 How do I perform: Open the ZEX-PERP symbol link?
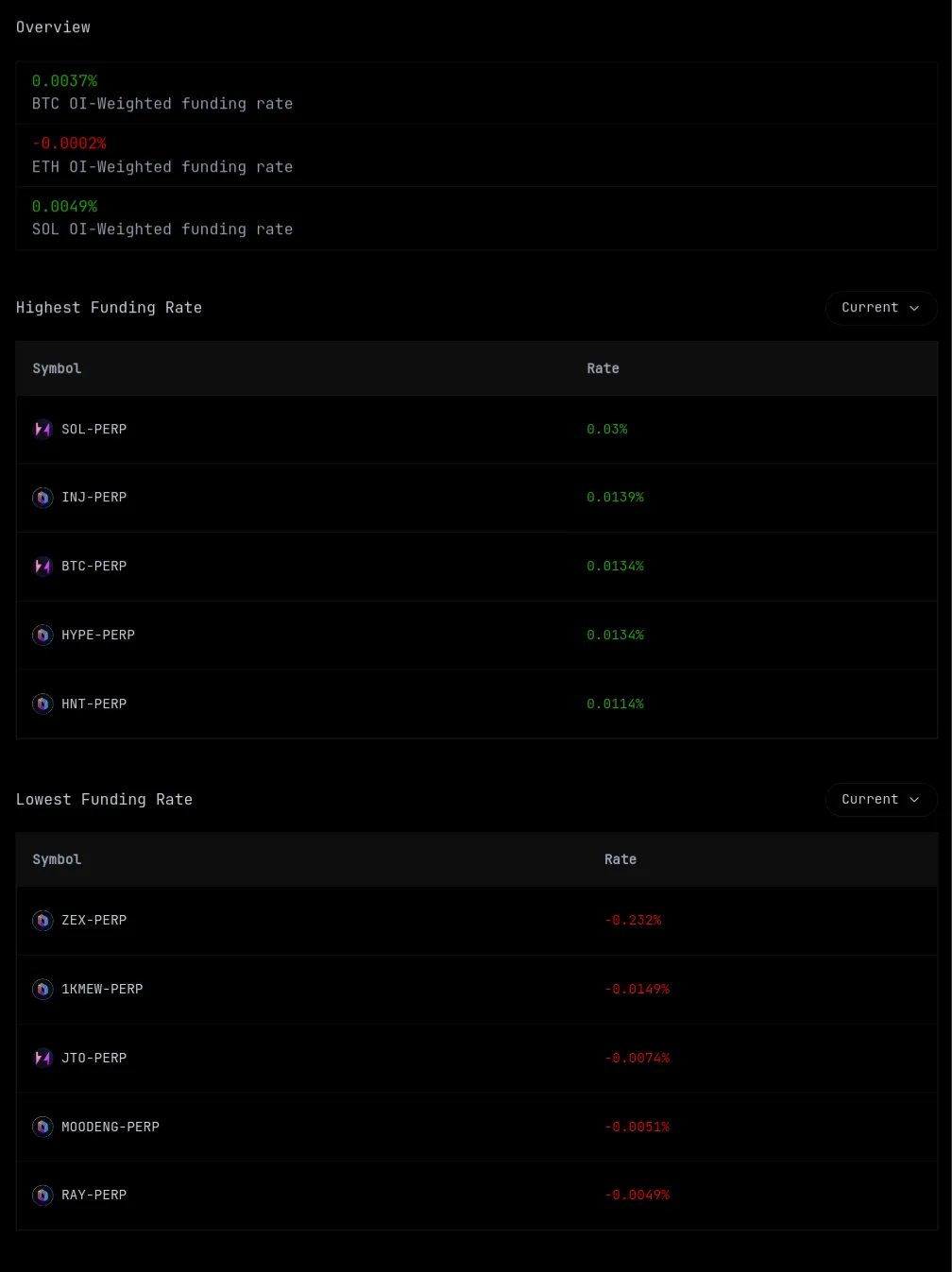click(x=94, y=921)
